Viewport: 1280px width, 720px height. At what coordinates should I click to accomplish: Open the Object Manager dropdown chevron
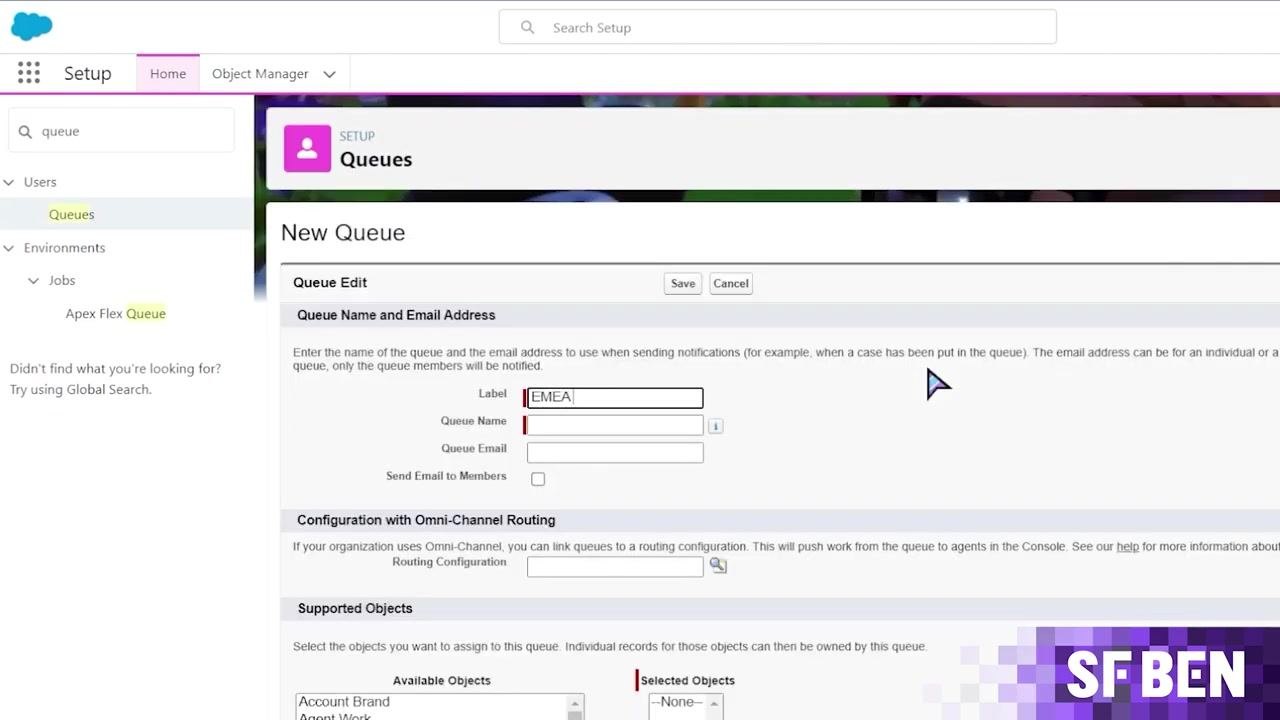tap(329, 74)
